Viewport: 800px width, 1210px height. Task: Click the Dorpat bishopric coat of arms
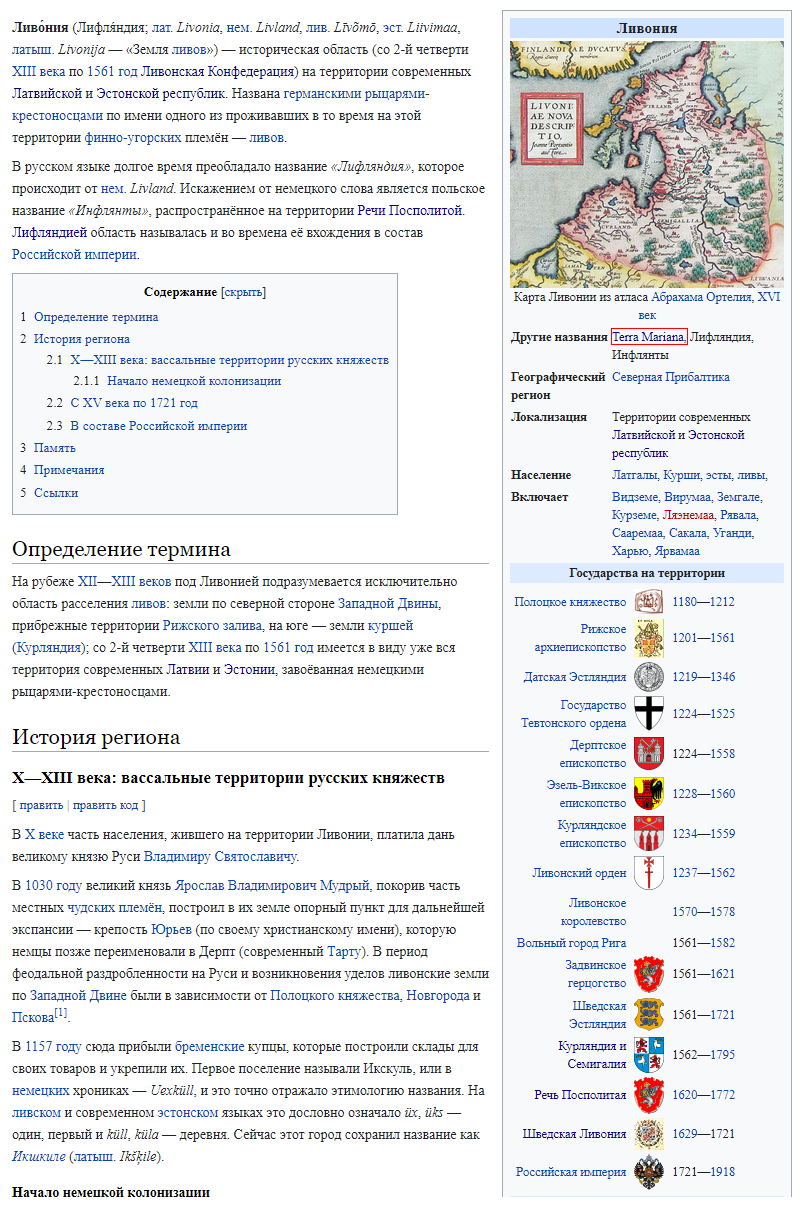(649, 753)
